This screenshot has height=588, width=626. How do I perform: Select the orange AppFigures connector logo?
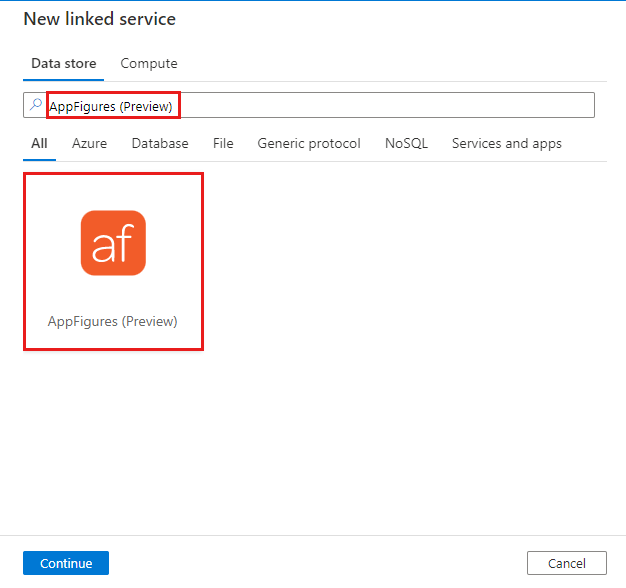pyautogui.click(x=113, y=243)
